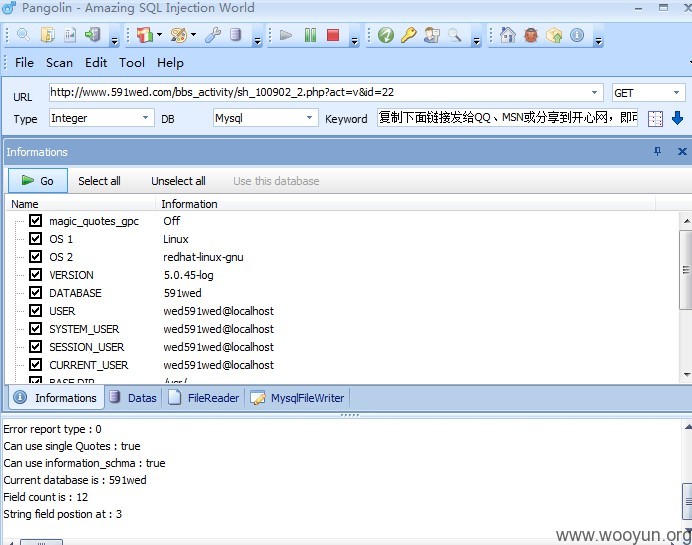
Task: Click the box update icon
Action: point(554,35)
